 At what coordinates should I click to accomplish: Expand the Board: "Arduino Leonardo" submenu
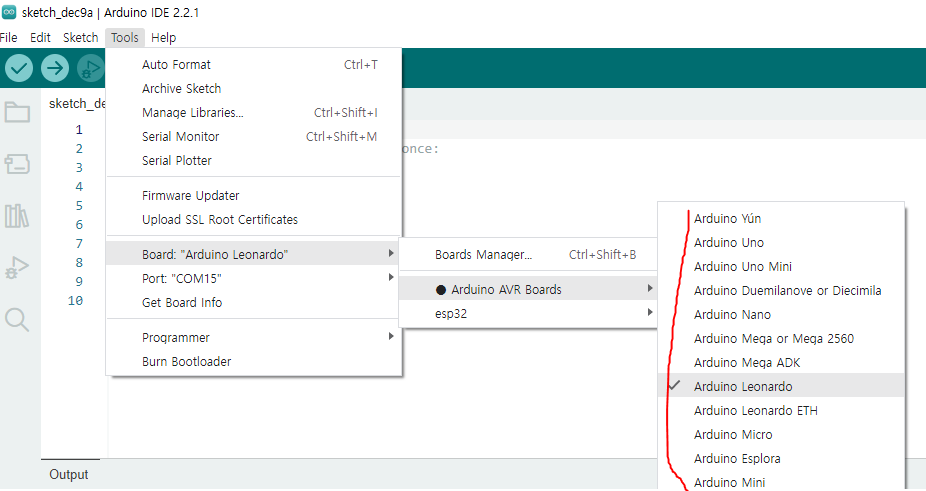254,255
